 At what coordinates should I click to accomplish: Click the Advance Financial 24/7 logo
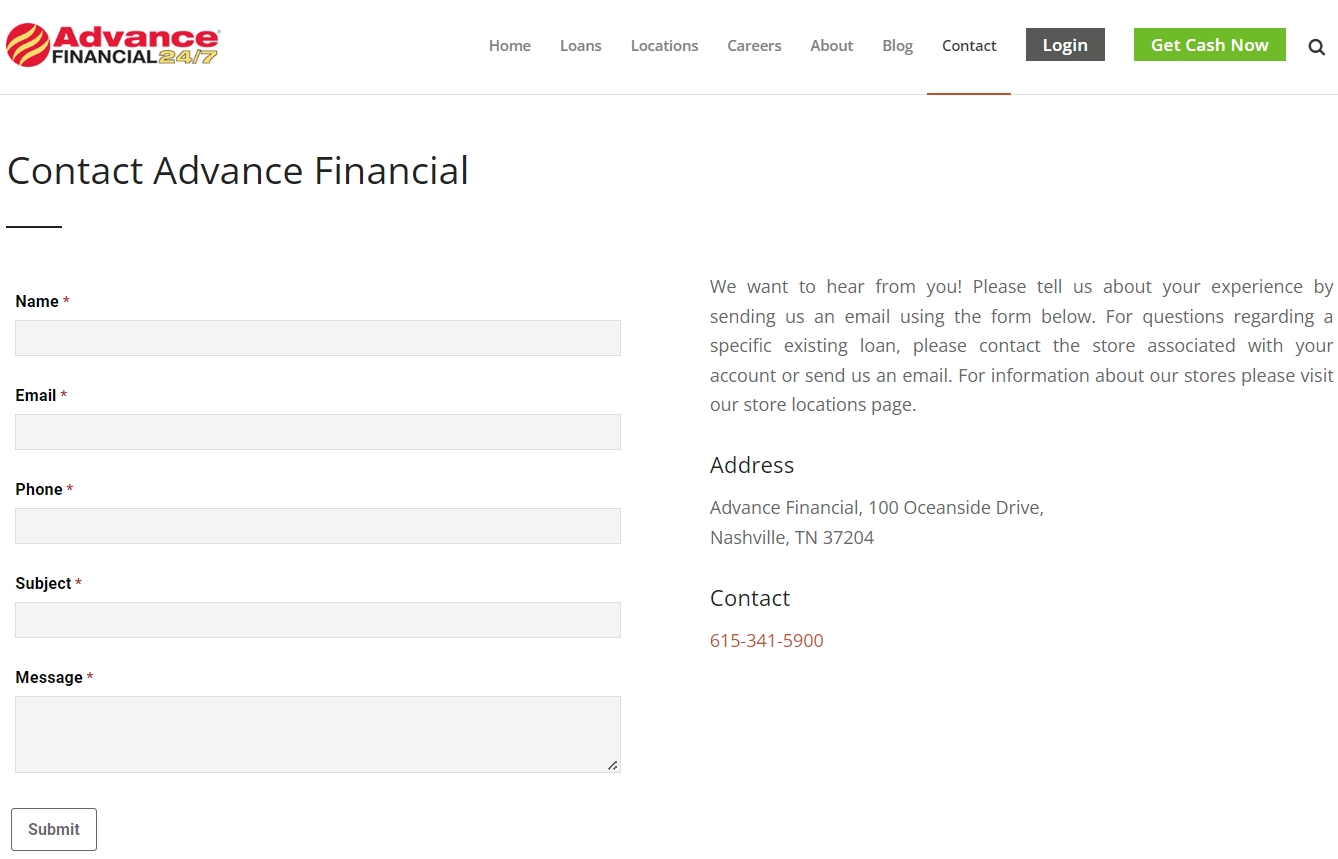pyautogui.click(x=112, y=44)
